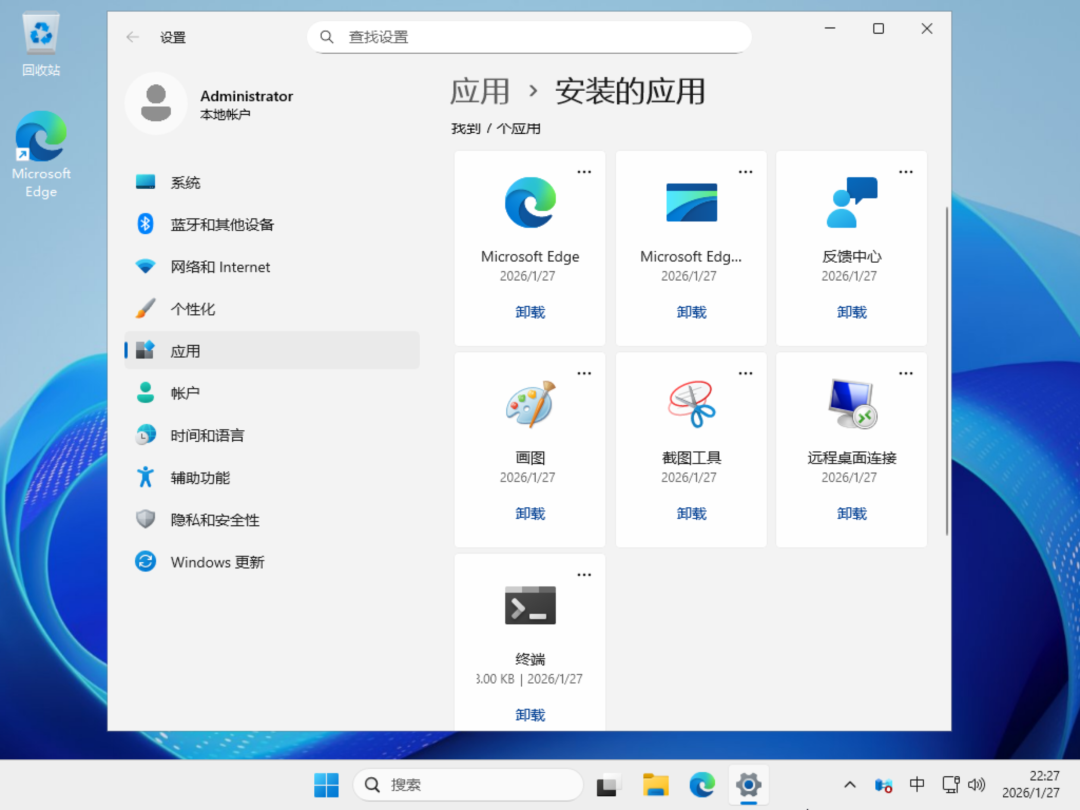Click the 查找设置 search field
Screen dimensions: 1080x810
point(529,37)
